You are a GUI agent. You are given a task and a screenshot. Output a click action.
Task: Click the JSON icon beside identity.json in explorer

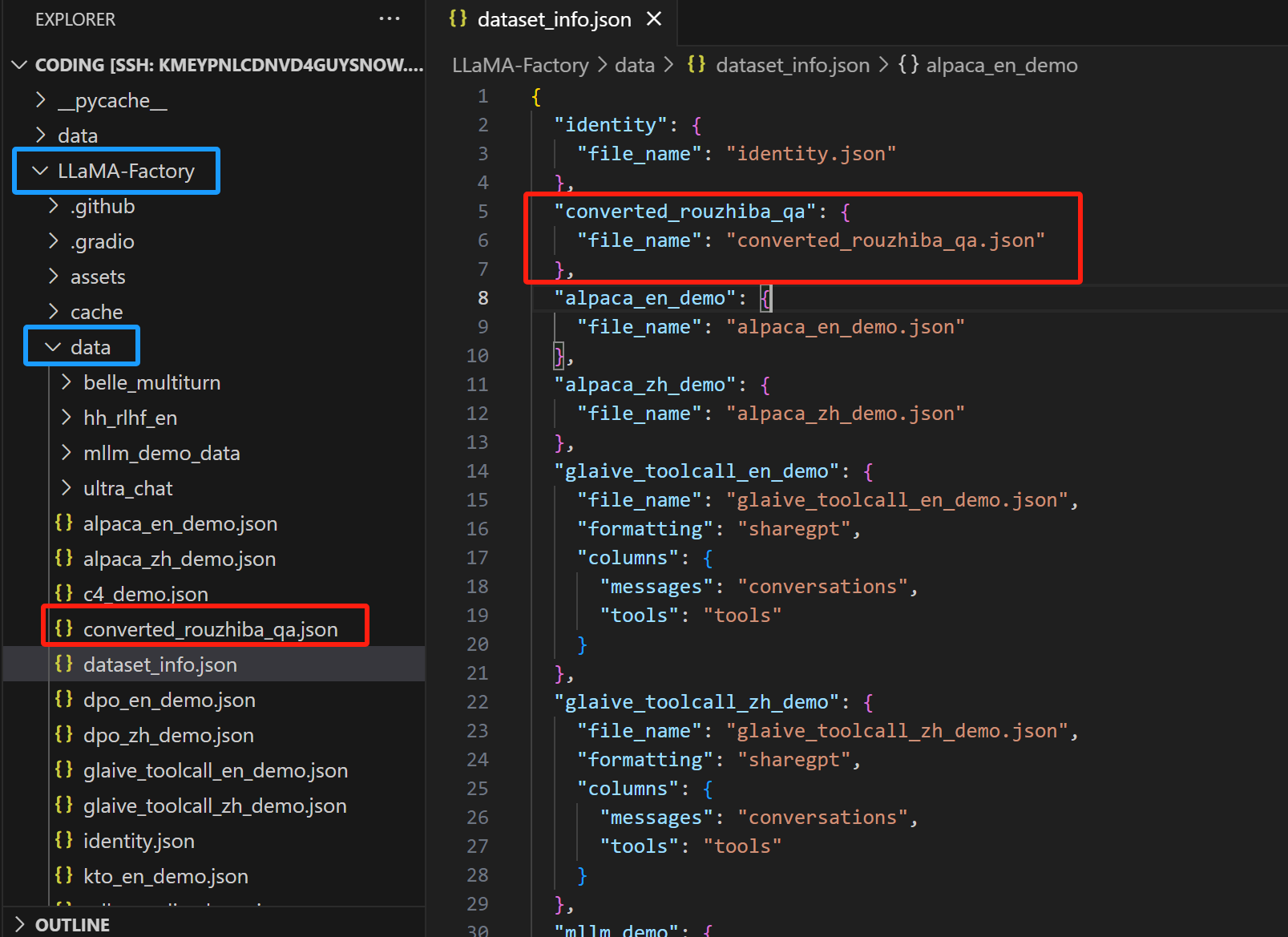point(64,840)
